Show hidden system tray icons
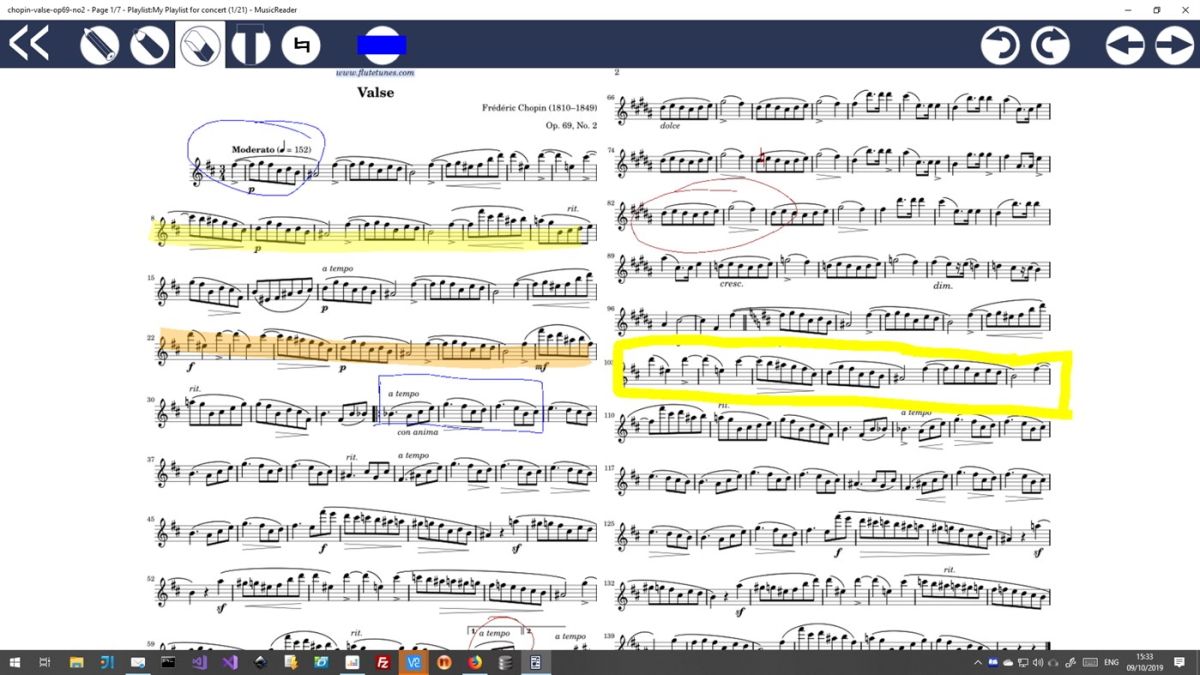The image size is (1200, 675). click(978, 663)
